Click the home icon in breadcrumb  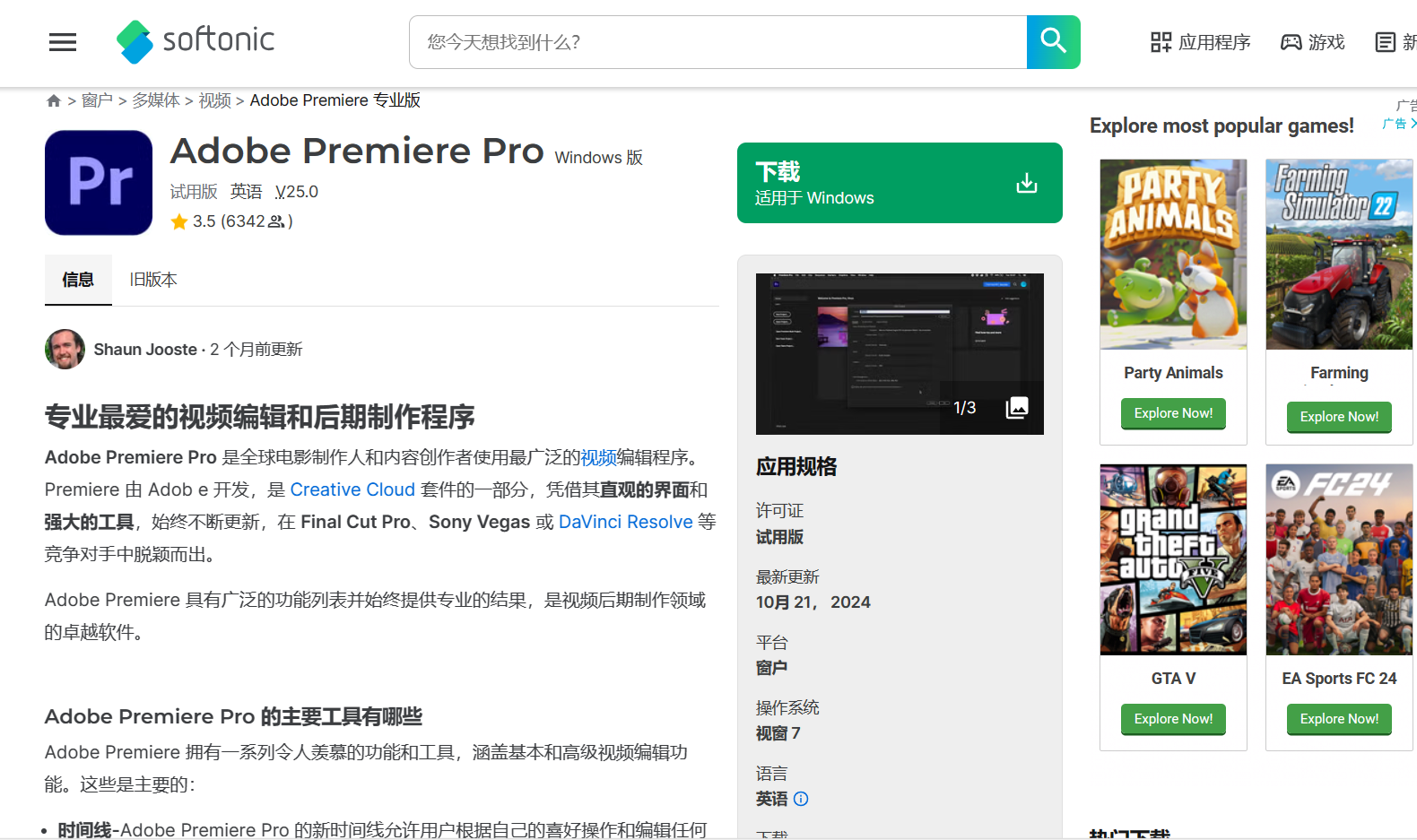[54, 100]
